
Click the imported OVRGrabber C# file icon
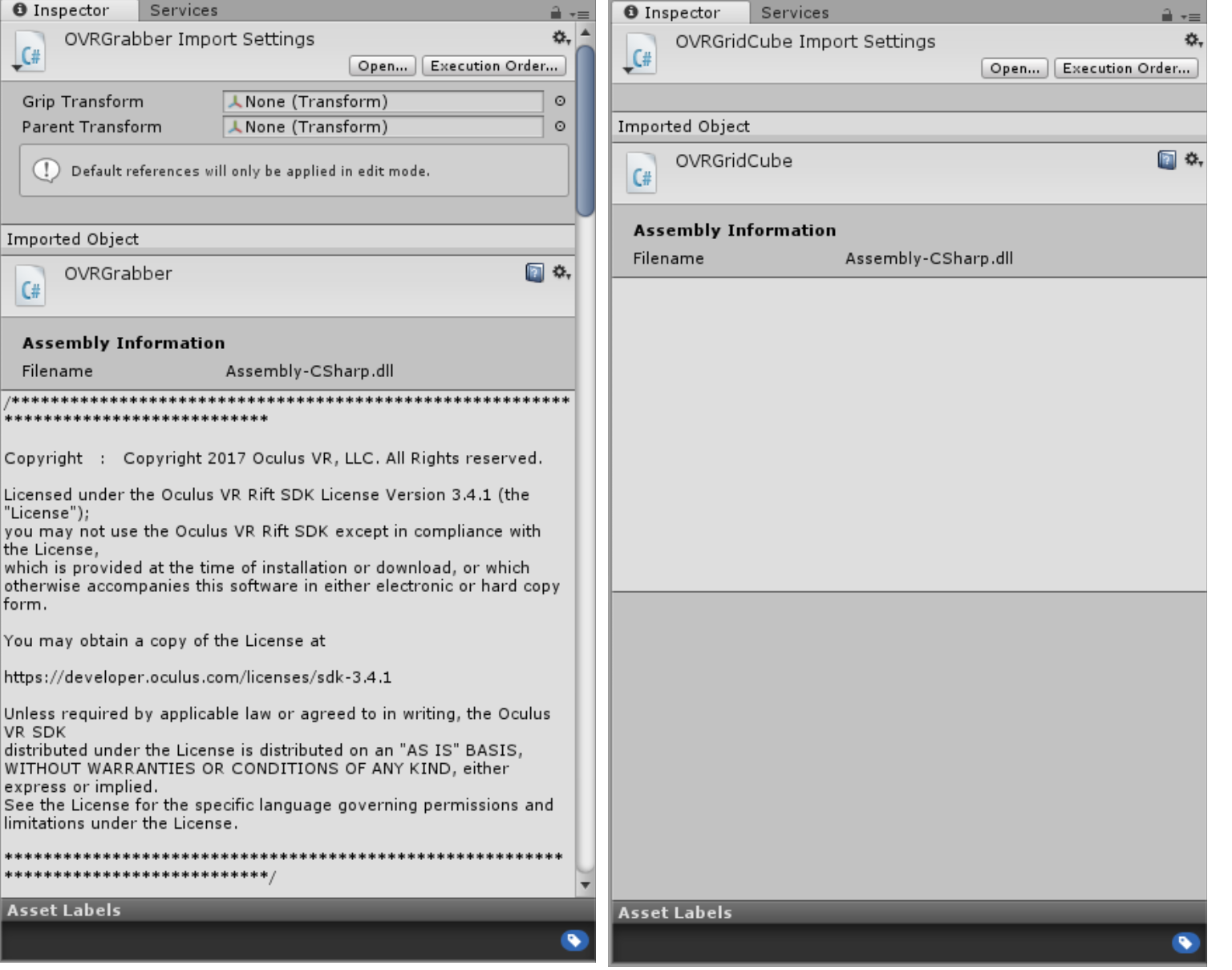coord(30,286)
